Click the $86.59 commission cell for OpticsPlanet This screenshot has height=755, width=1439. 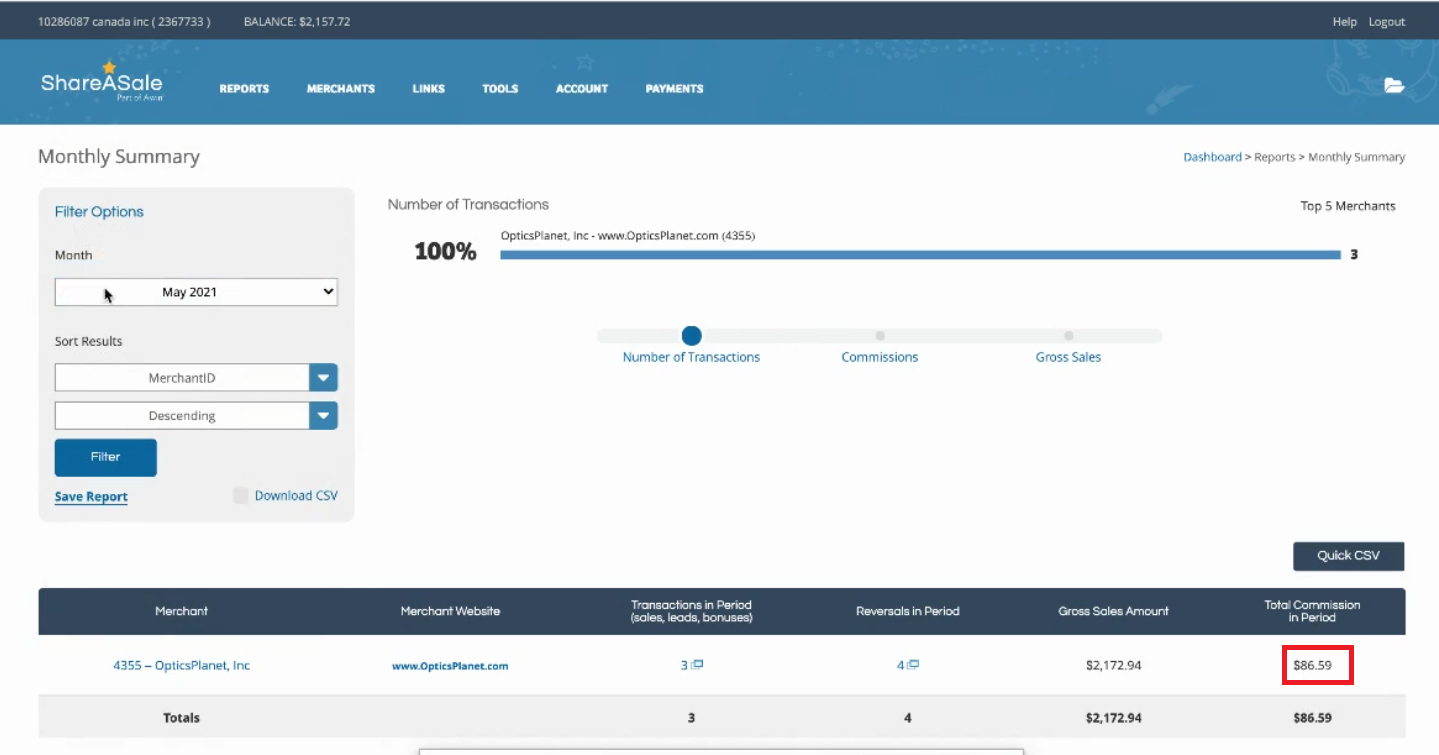pyautogui.click(x=1313, y=665)
